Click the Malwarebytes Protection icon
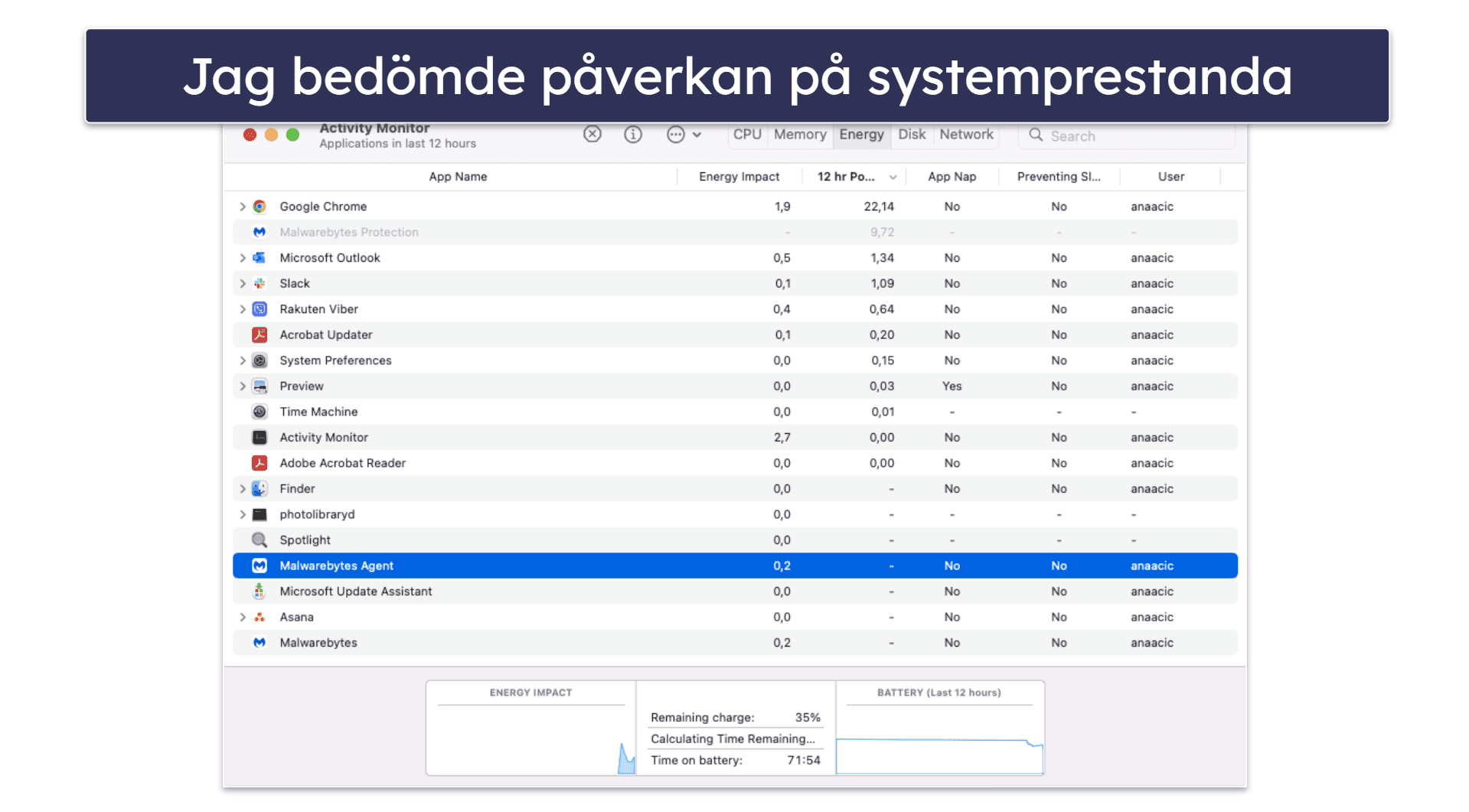Screen dimensions: 1469x812 coord(260,232)
